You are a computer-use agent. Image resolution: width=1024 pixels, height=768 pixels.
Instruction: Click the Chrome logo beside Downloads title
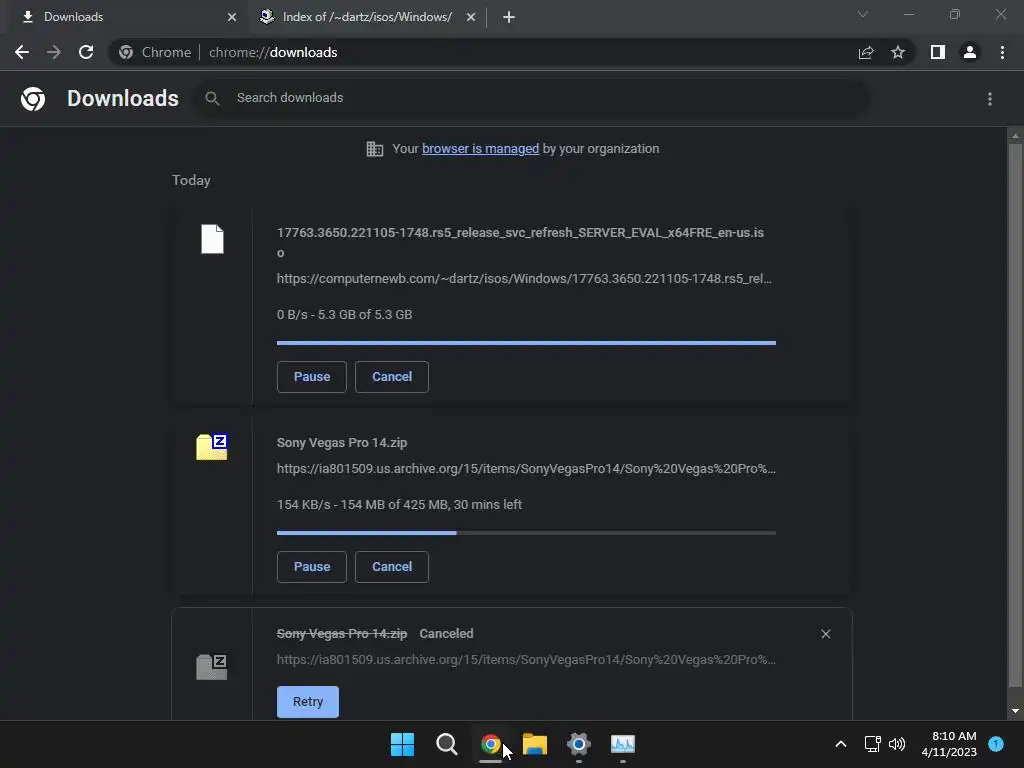[x=33, y=99]
